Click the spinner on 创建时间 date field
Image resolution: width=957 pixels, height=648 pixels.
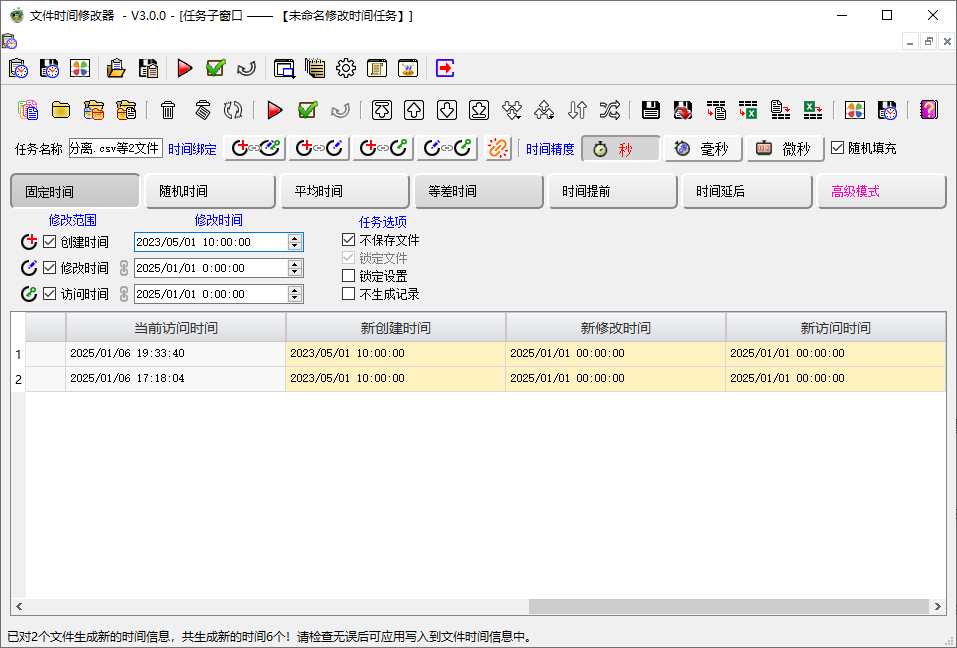coord(294,241)
